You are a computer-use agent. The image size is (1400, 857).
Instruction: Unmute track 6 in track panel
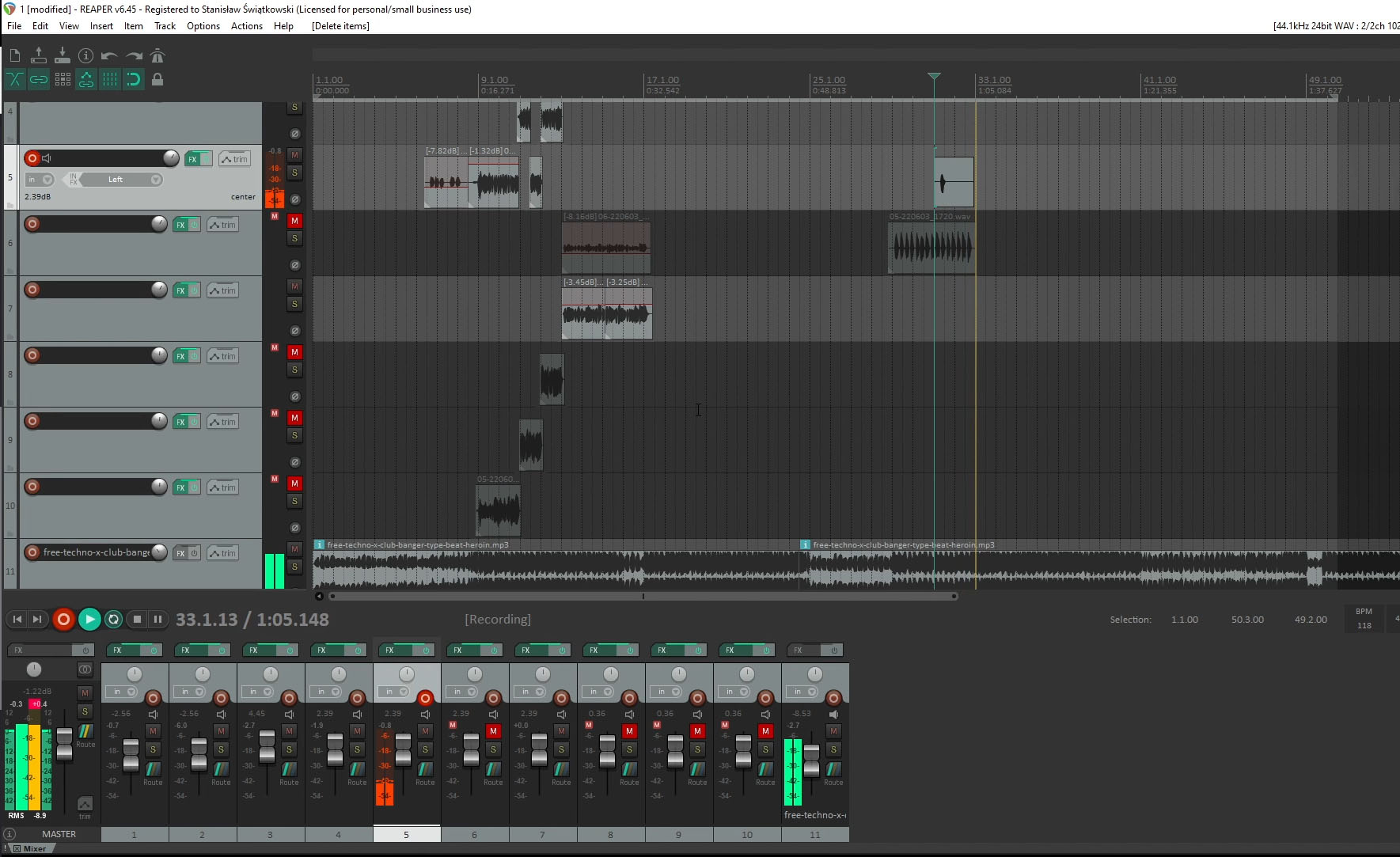294,221
